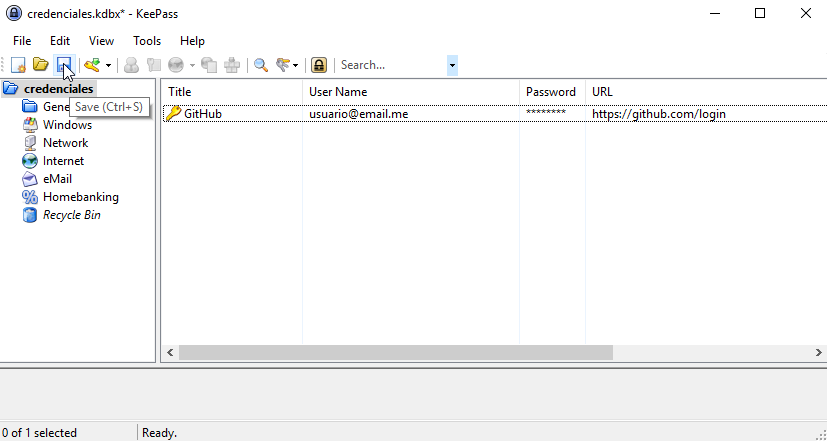Click the scroll left arrow of entry list
This screenshot has width=827, height=441.
coord(170,352)
